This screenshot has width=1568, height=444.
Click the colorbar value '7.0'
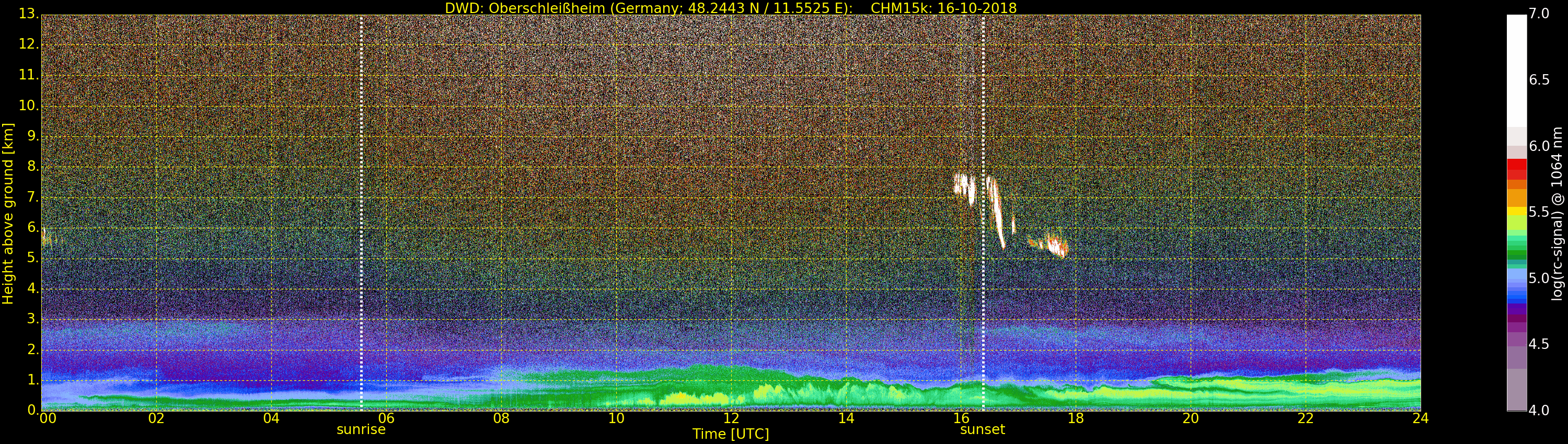1539,14
